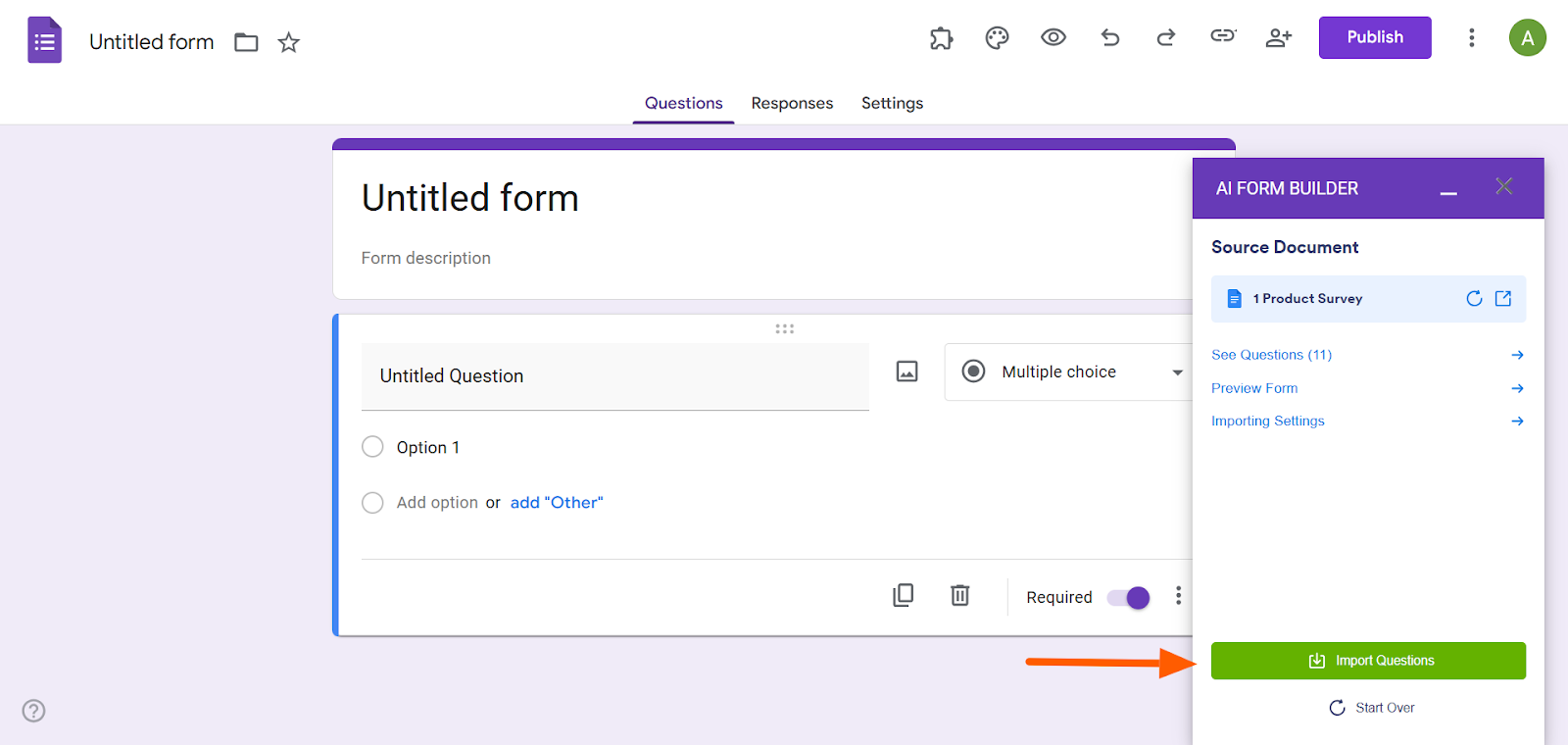The width and height of the screenshot is (1568, 745).
Task: Open the Importing Settings link
Action: coord(1267,421)
